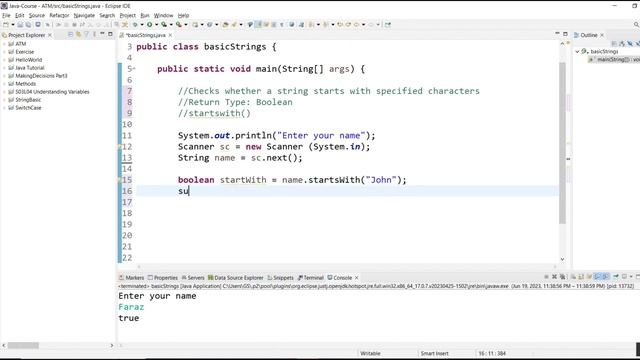Switch to the Terminal tab

coord(311,278)
